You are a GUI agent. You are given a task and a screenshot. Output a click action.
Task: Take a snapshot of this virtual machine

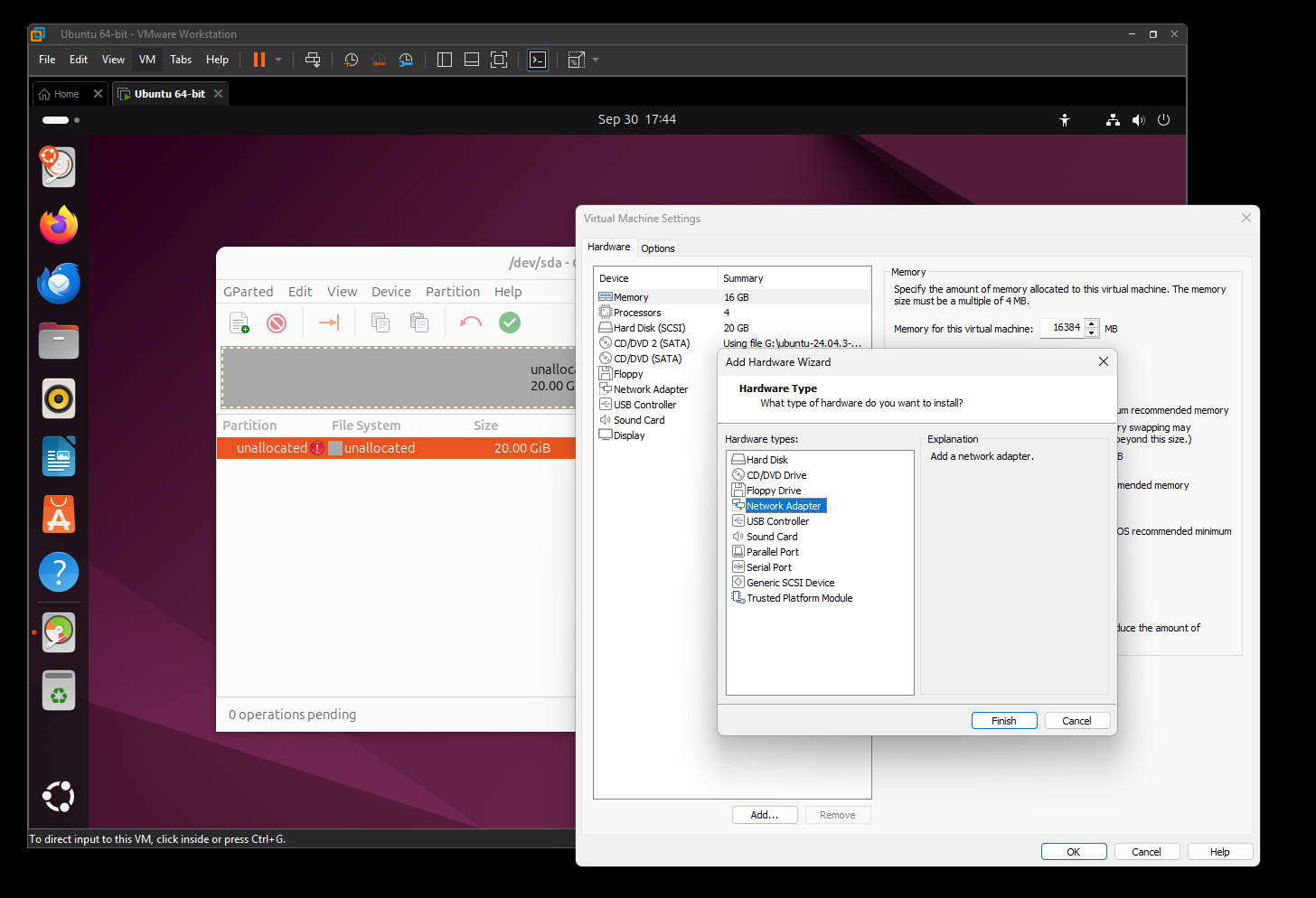pos(352,60)
